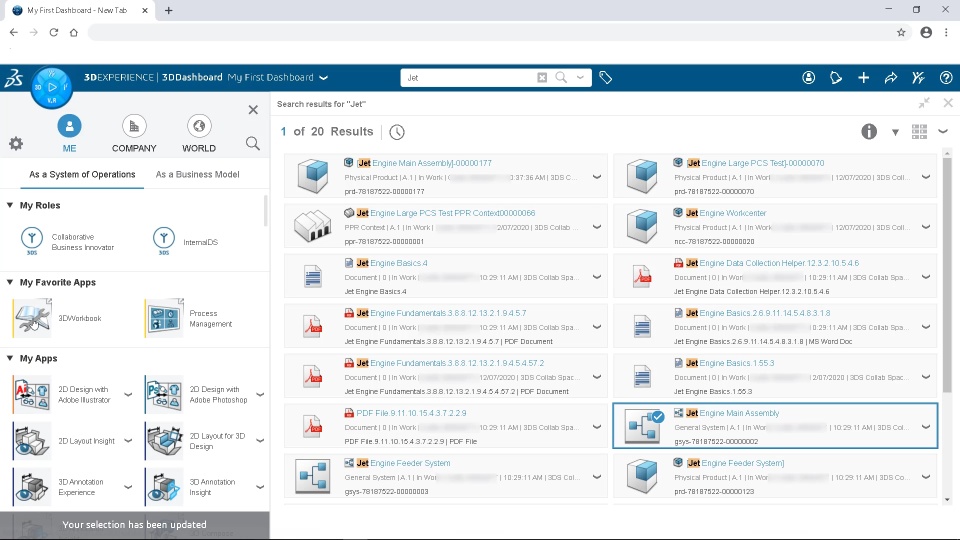
Task: Launch the 3D Annotation Insight app icon
Action: point(164,487)
